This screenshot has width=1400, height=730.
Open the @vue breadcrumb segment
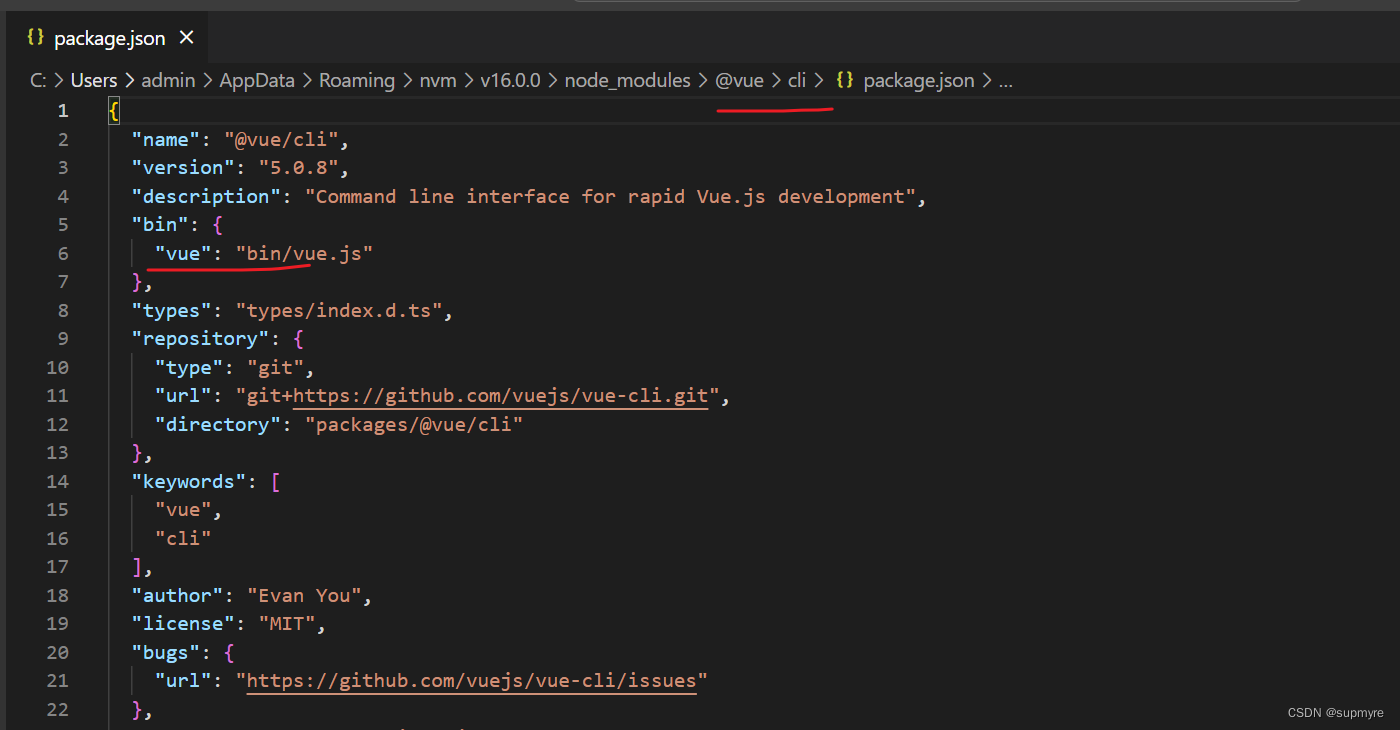(739, 81)
